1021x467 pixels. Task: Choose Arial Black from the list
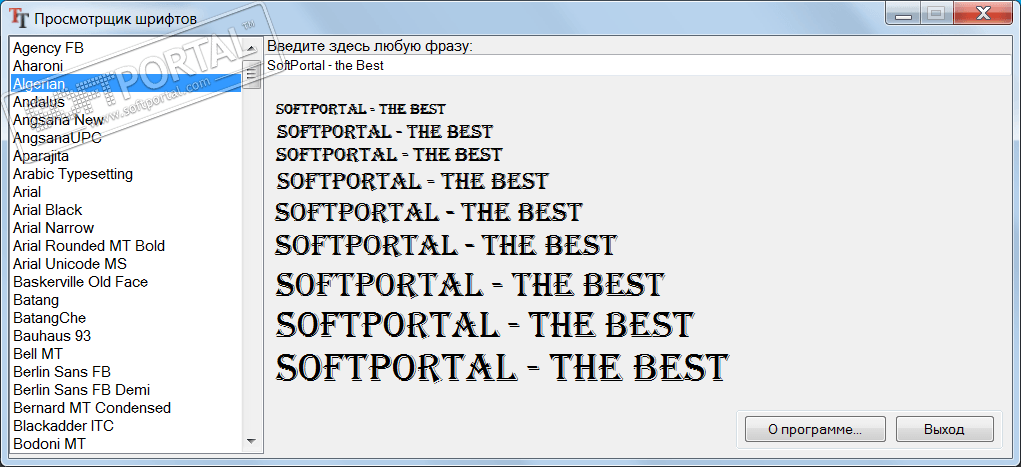[126, 210]
